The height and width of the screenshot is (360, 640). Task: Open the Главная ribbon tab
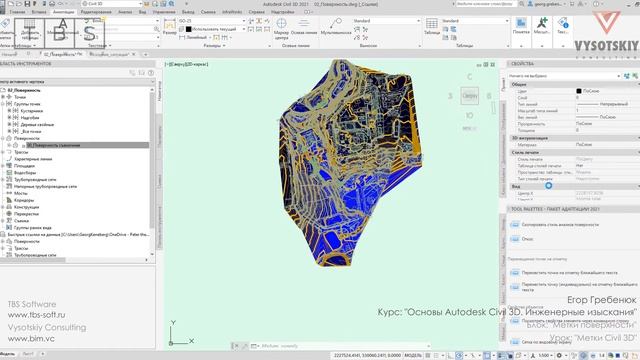tap(17, 12)
